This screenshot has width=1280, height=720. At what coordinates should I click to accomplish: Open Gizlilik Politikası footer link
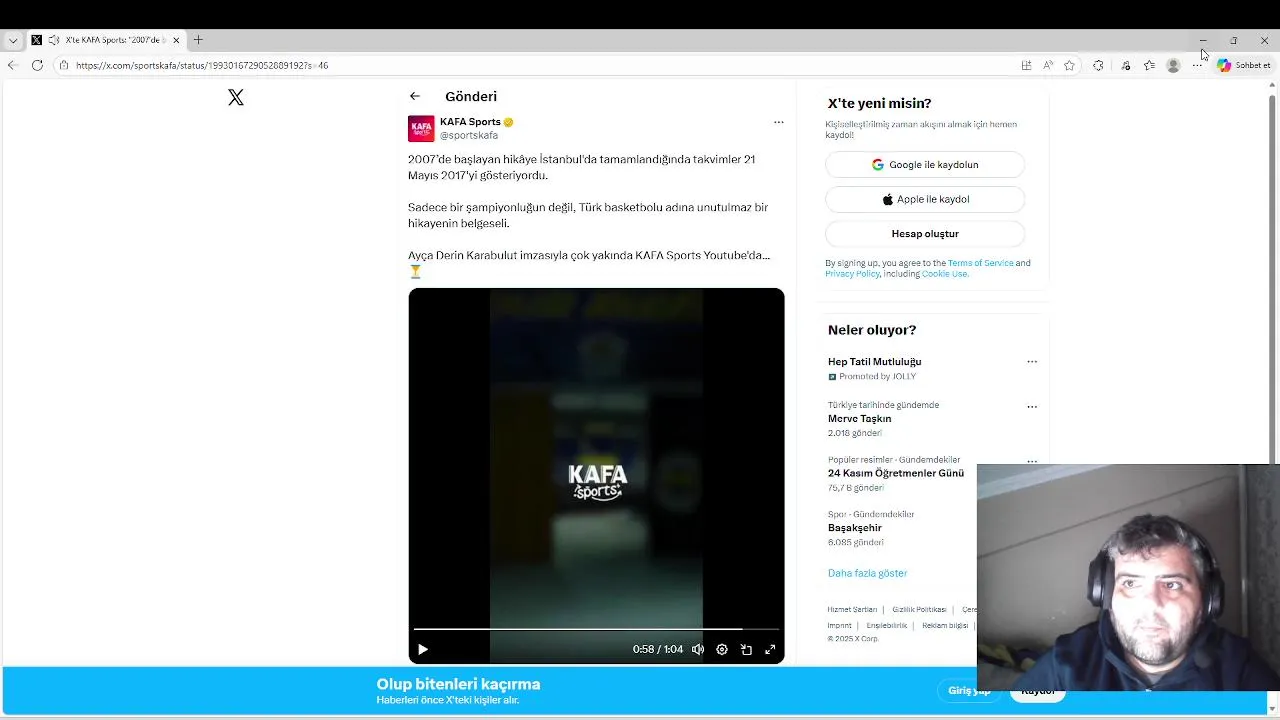pos(919,609)
